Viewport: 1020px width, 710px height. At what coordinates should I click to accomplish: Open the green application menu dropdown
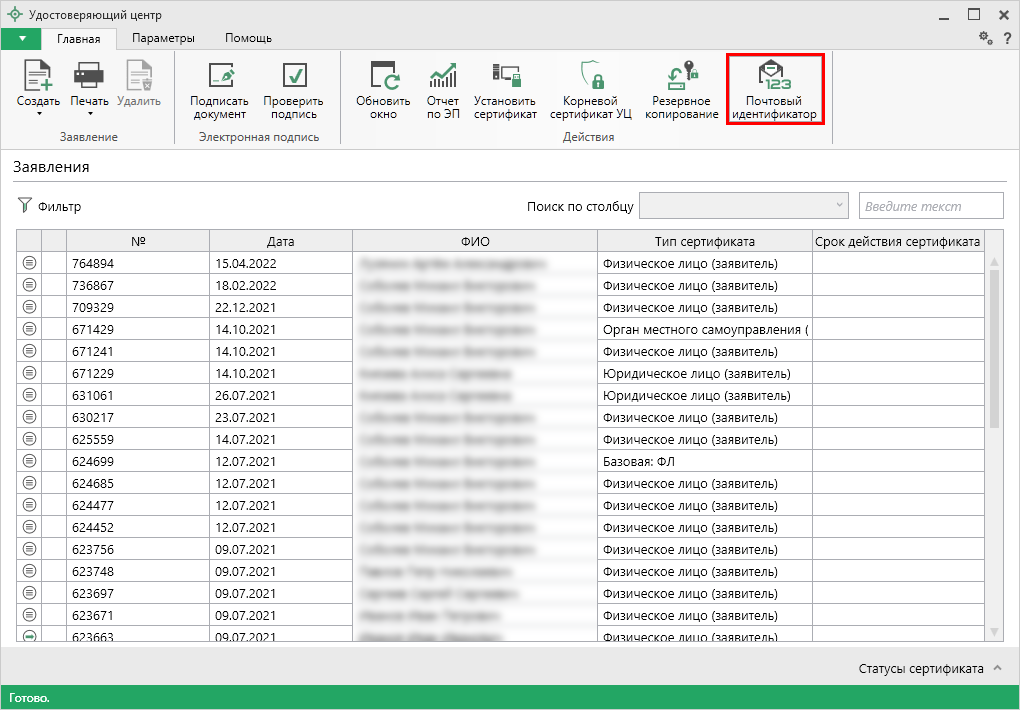pos(21,38)
